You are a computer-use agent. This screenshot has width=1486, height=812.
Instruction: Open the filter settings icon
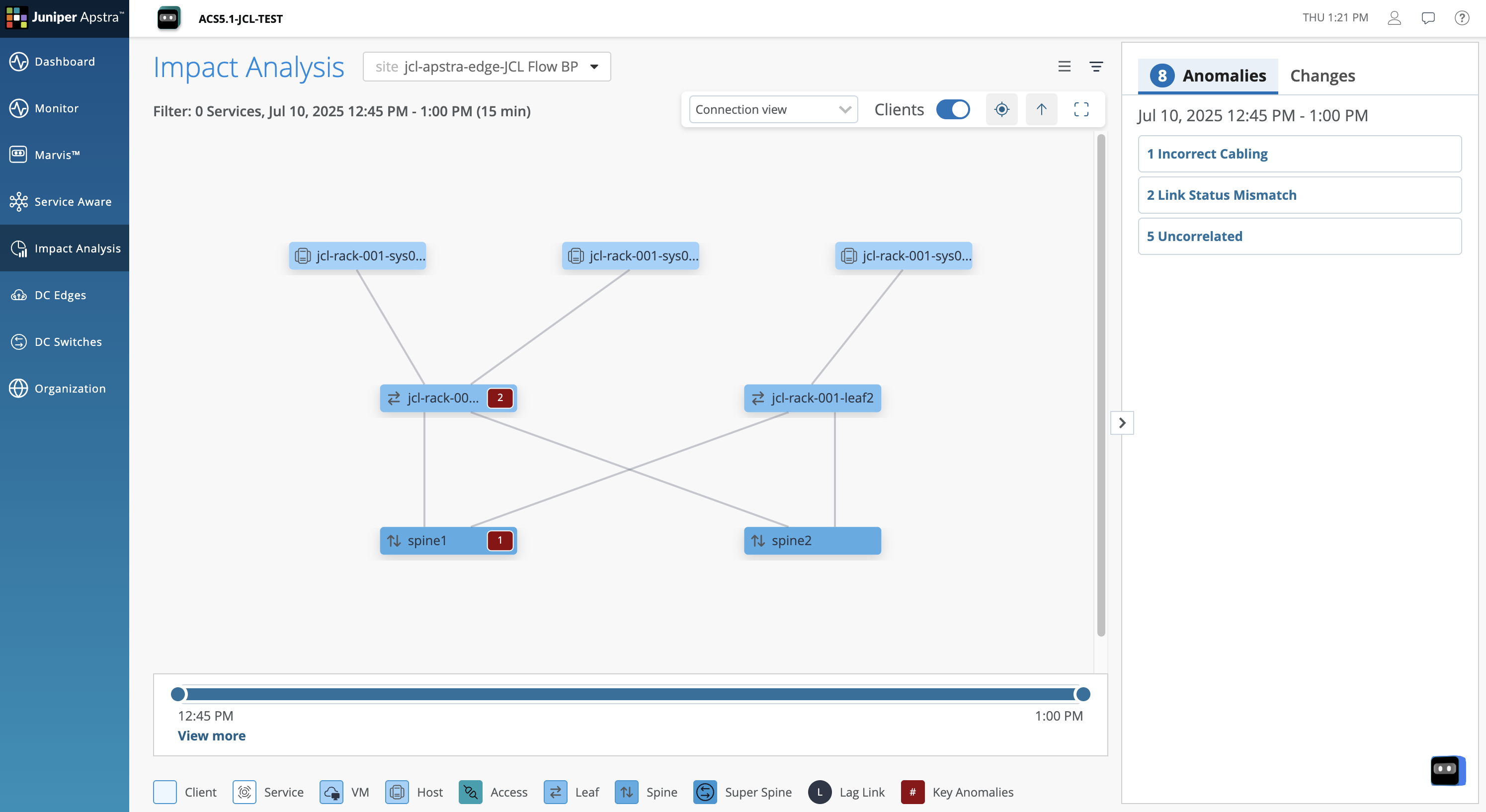pos(1096,67)
